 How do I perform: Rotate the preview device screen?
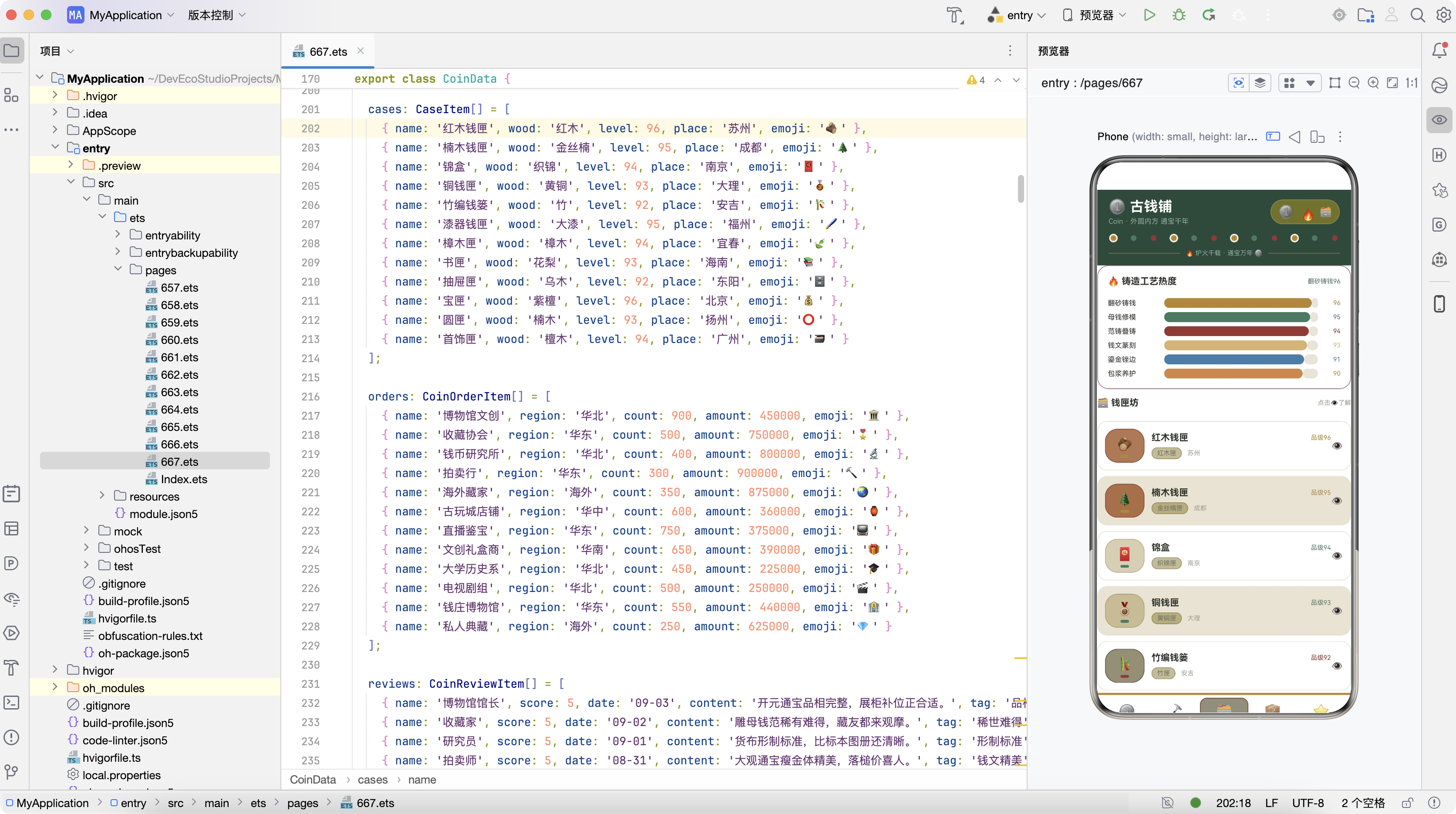coord(1318,137)
